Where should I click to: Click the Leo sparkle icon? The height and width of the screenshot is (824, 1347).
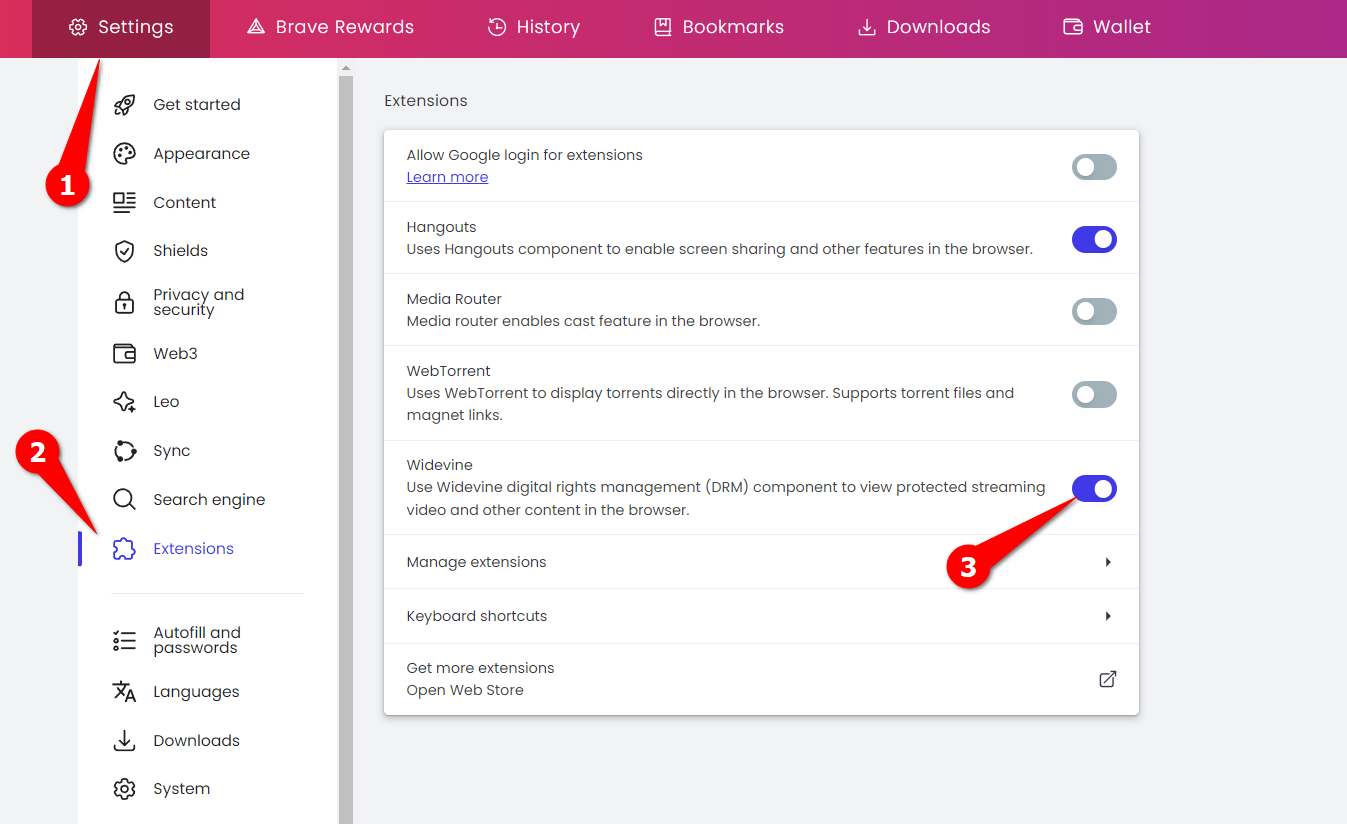click(x=124, y=402)
